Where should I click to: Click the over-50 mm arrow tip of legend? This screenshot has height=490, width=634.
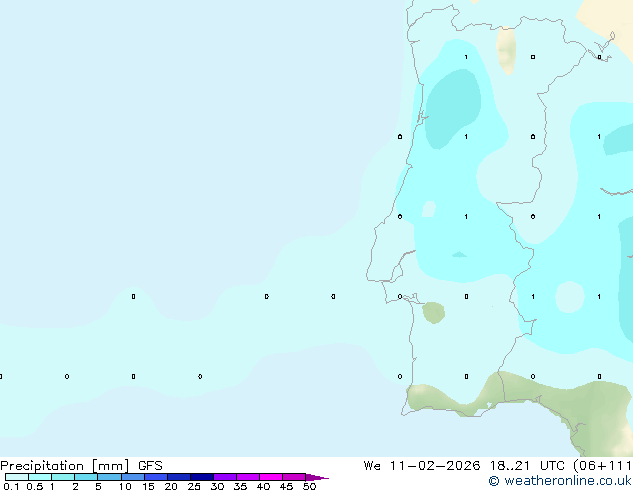click(317, 477)
